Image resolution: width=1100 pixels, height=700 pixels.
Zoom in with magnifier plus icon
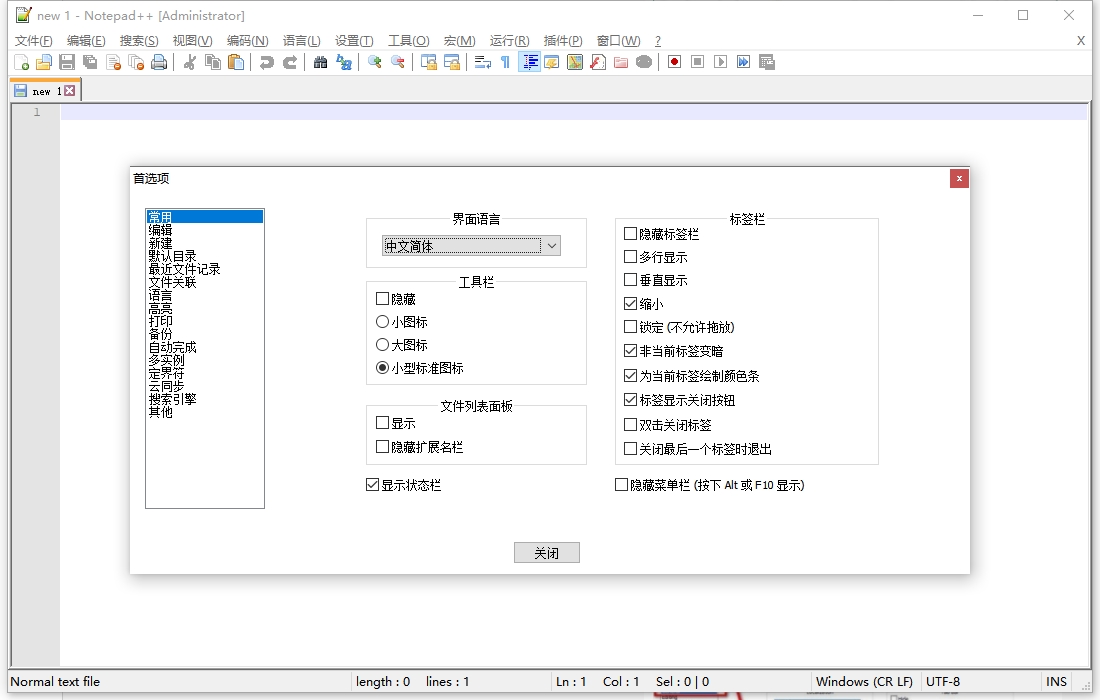pyautogui.click(x=375, y=62)
